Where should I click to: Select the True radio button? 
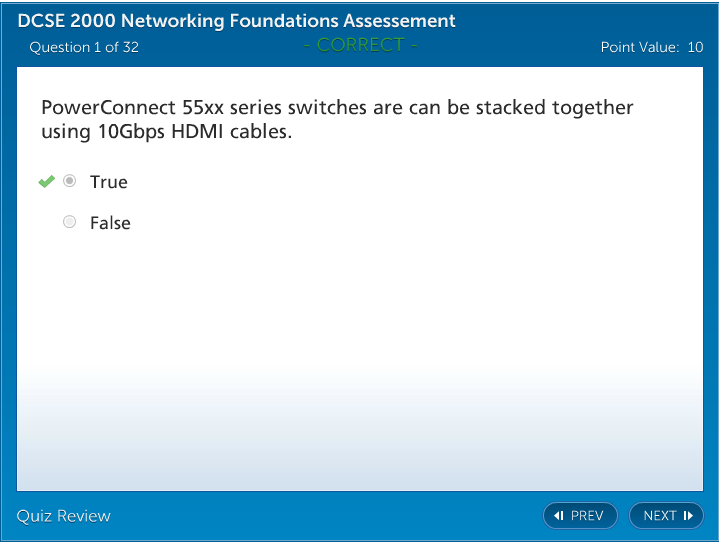coord(69,181)
